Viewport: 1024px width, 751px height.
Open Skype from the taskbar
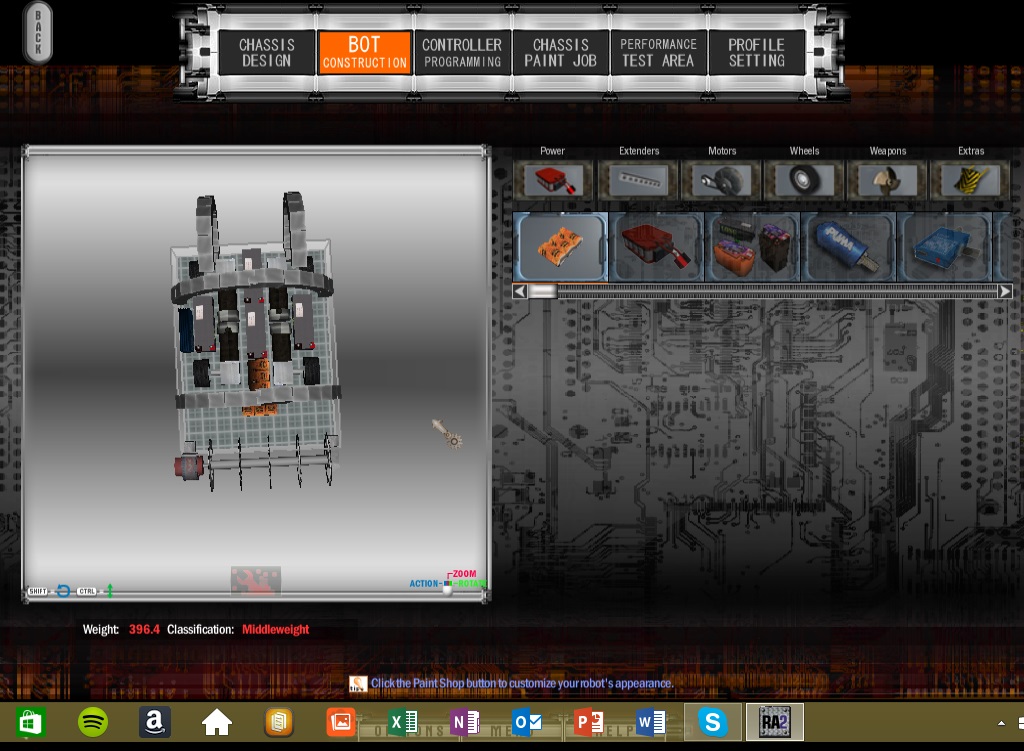(713, 722)
